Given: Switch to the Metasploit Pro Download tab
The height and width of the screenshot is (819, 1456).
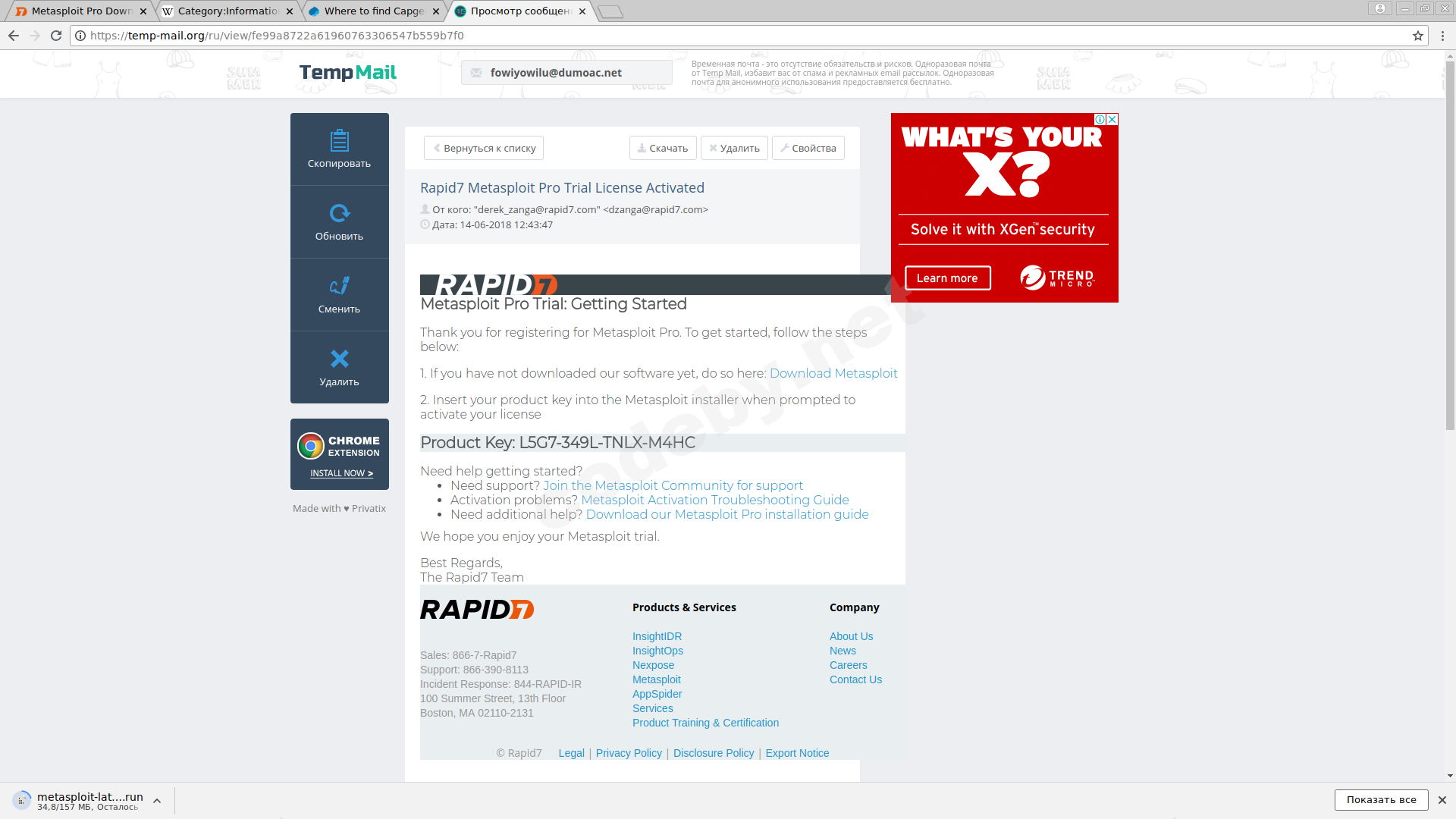Looking at the screenshot, I should pyautogui.click(x=80, y=11).
